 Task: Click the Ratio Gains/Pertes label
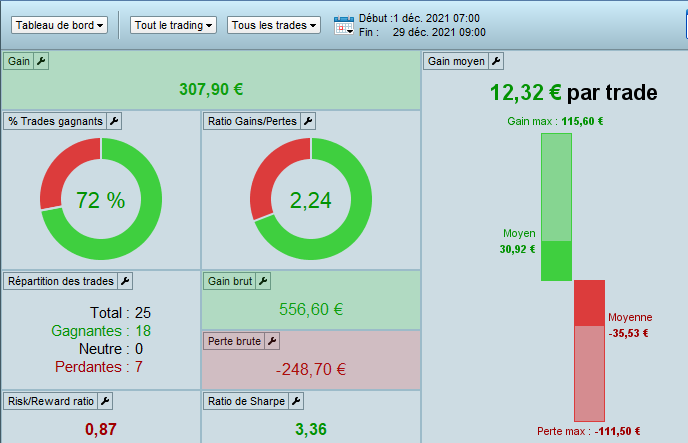pyautogui.click(x=252, y=121)
